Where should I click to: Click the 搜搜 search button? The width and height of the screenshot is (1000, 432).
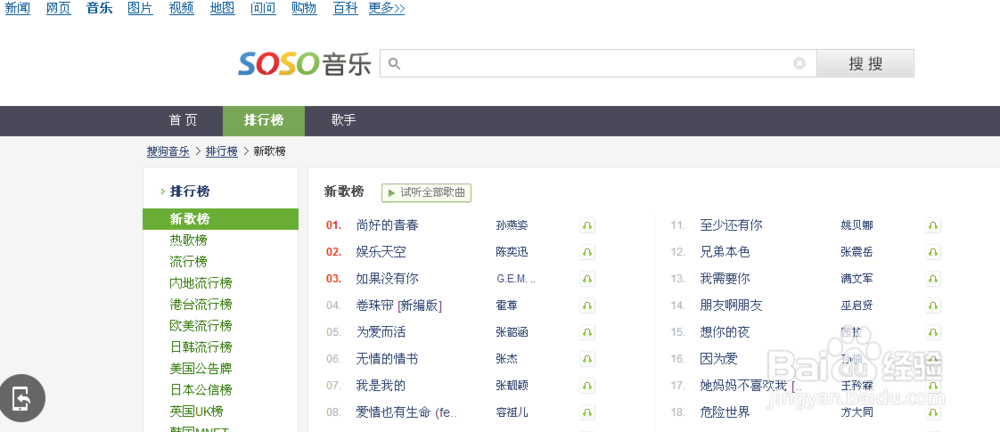[865, 63]
